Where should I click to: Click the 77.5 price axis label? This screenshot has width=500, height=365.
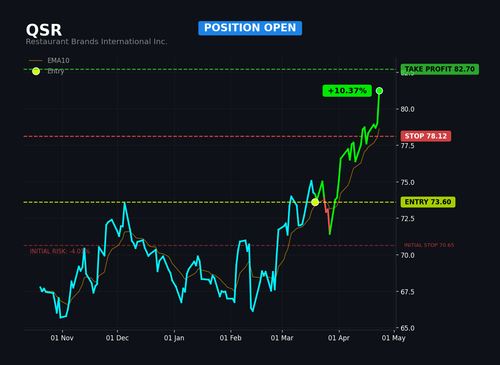(x=407, y=146)
